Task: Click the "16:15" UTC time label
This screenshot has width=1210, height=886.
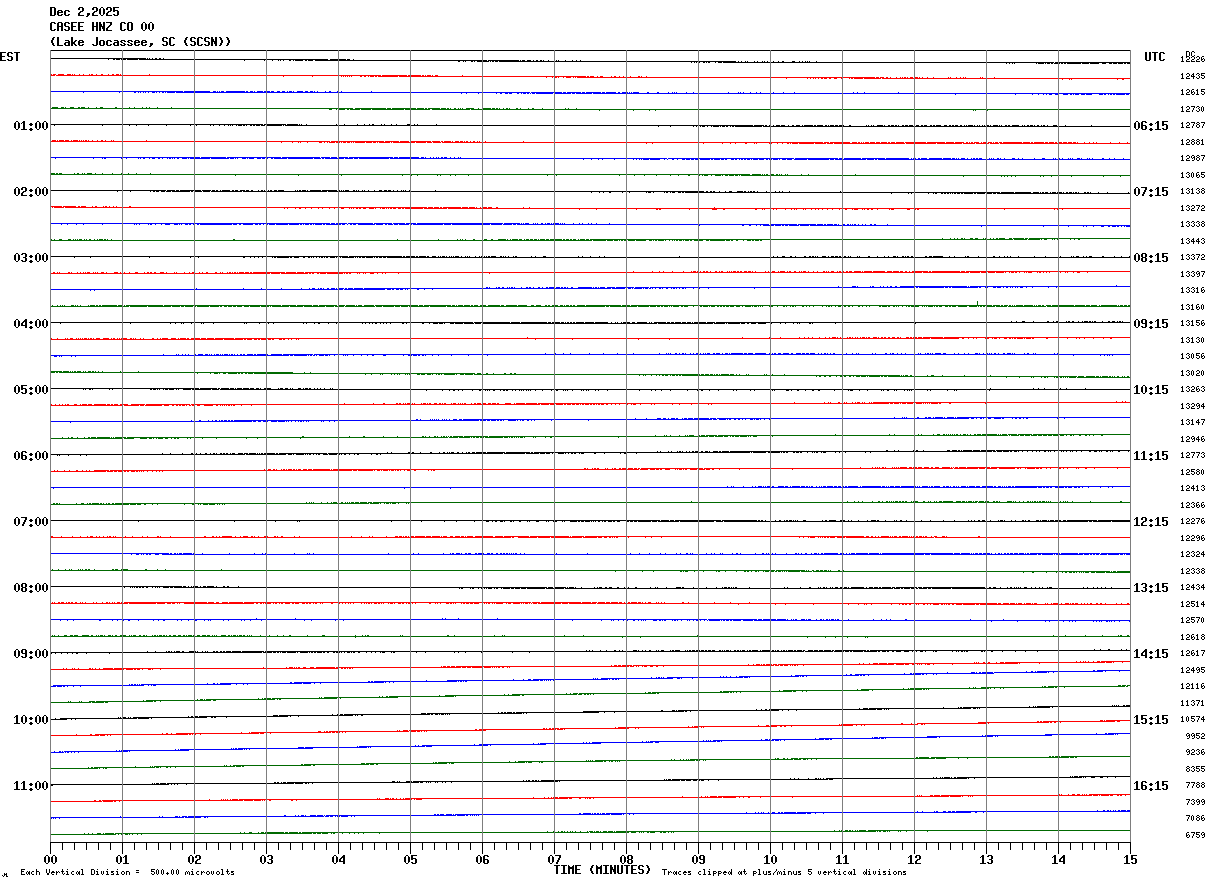Action: 1151,786
